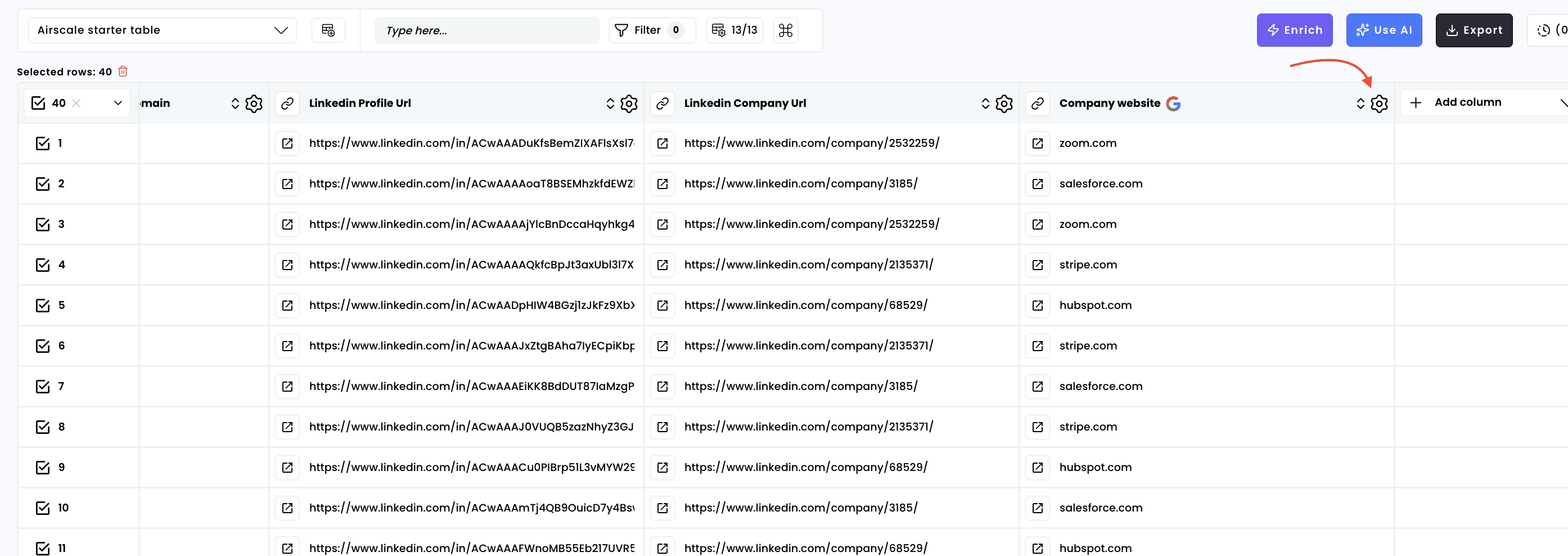Open row 2 LinkedIn company external link icon
1568x556 pixels.
(x=663, y=184)
